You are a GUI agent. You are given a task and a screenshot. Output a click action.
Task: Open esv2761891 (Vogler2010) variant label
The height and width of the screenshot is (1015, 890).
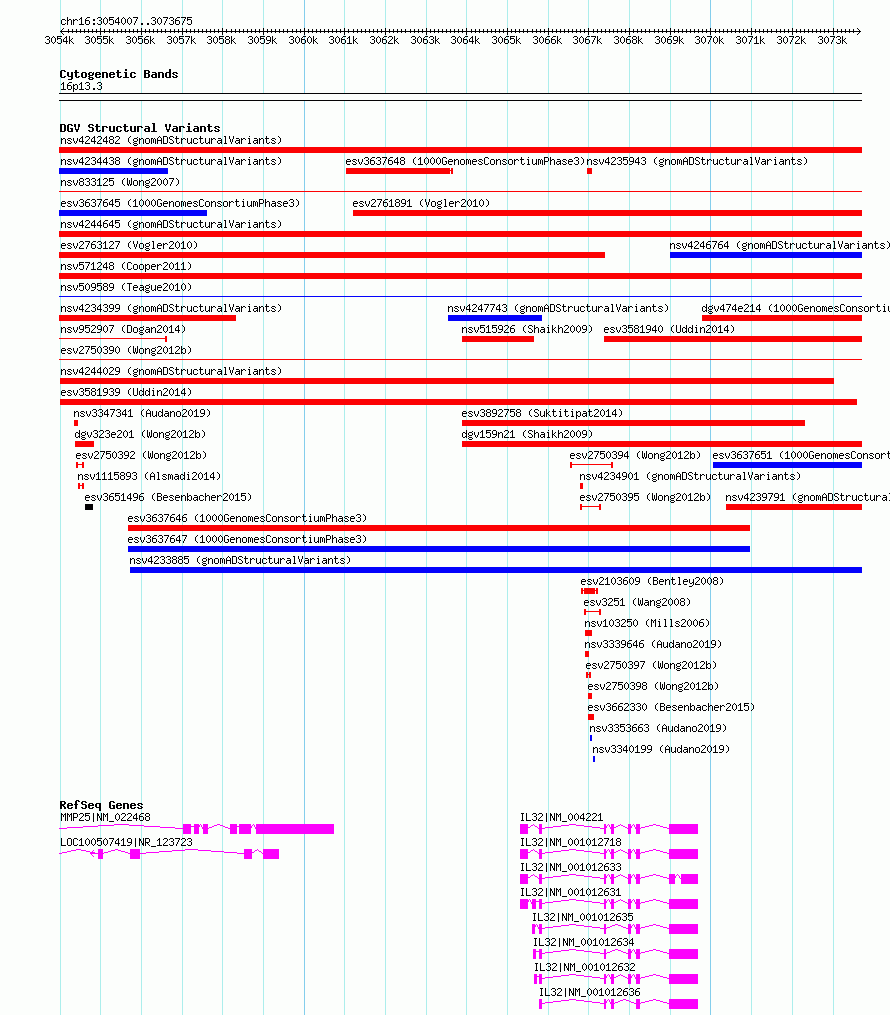(421, 203)
